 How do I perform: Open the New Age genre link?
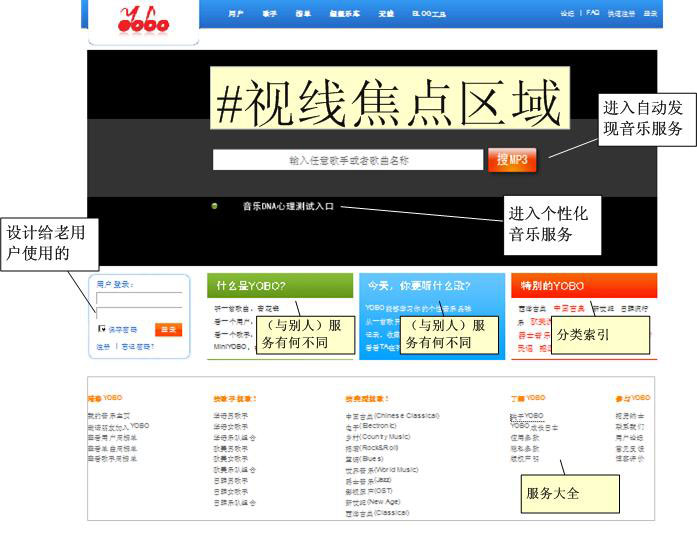click(373, 502)
